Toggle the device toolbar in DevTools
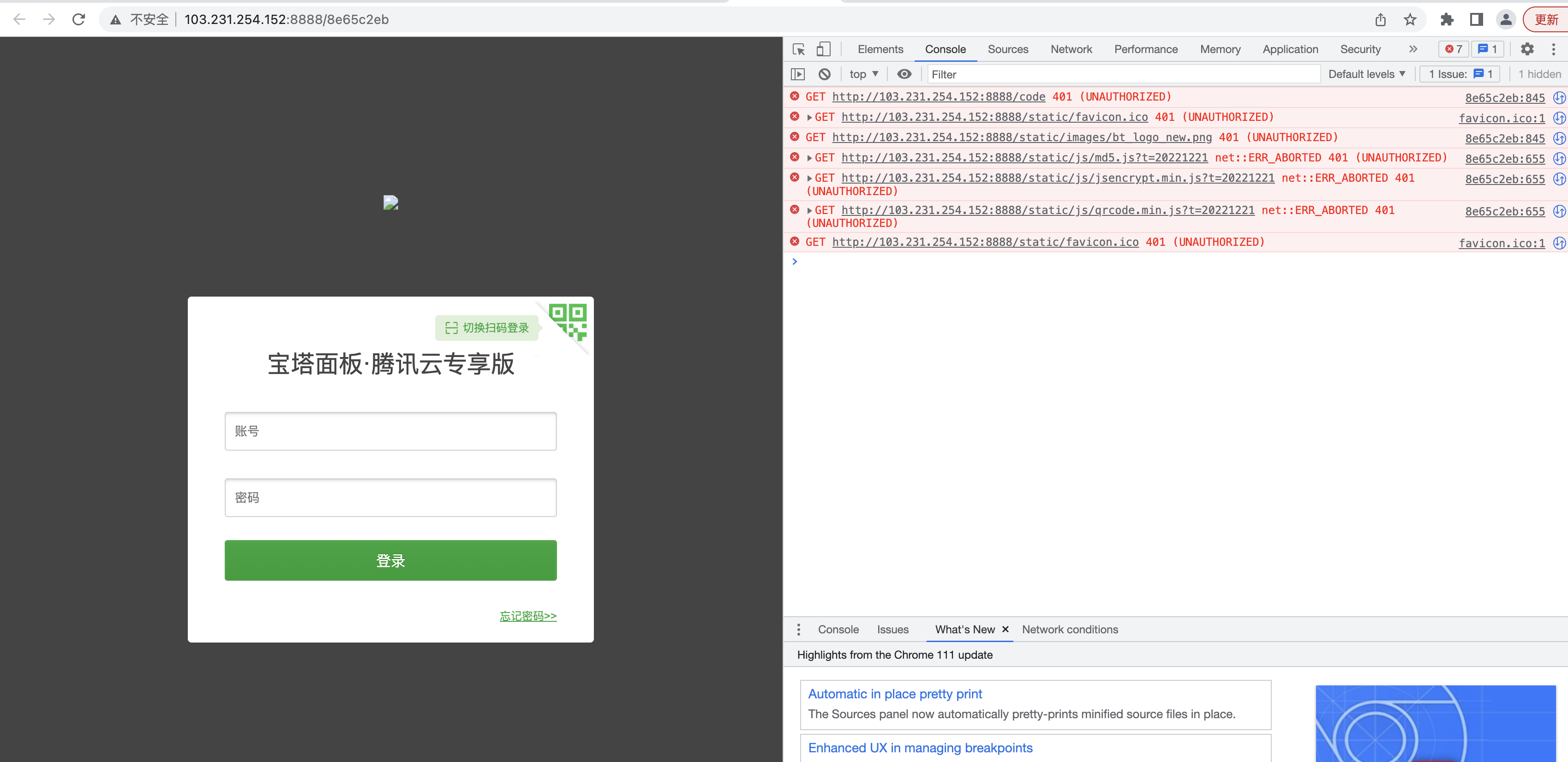 (x=823, y=49)
